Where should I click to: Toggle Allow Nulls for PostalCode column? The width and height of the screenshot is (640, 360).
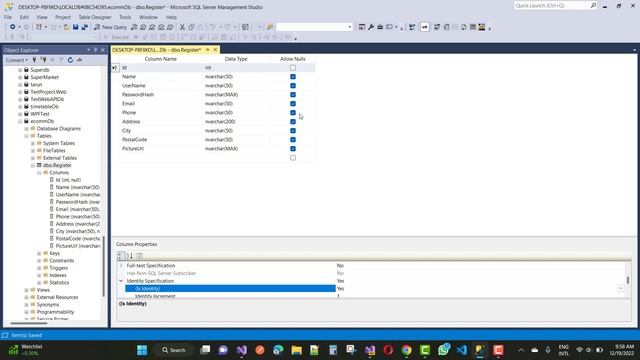click(293, 140)
